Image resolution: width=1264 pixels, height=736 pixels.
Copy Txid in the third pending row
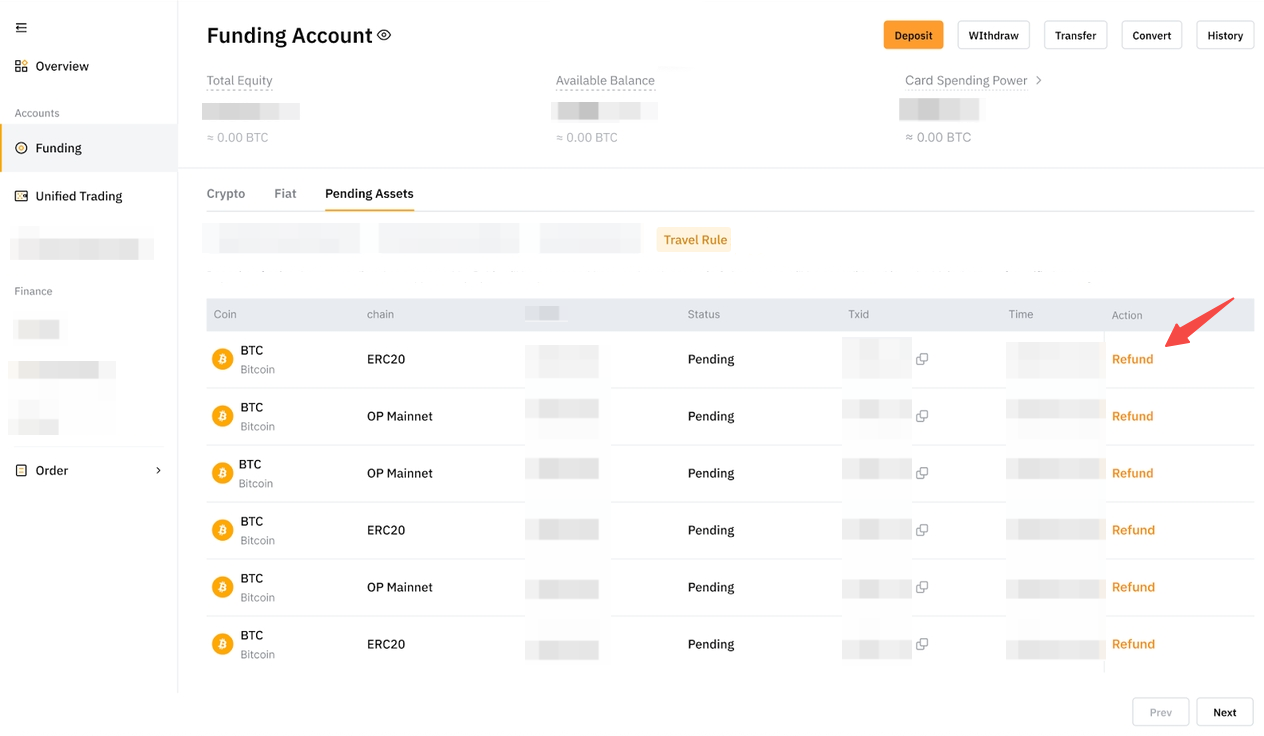click(x=922, y=473)
